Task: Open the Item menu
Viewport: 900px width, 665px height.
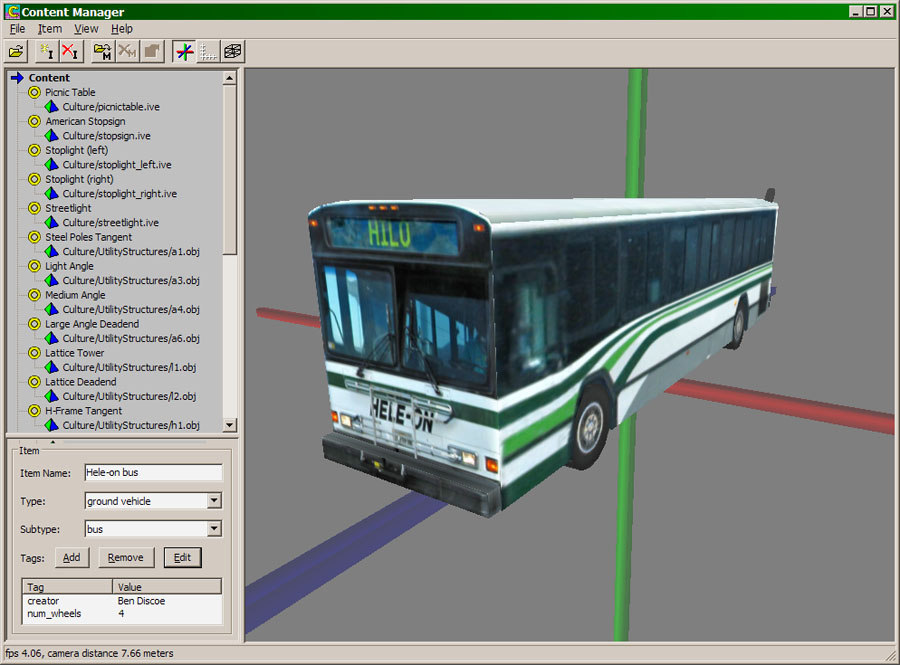Action: (x=50, y=29)
